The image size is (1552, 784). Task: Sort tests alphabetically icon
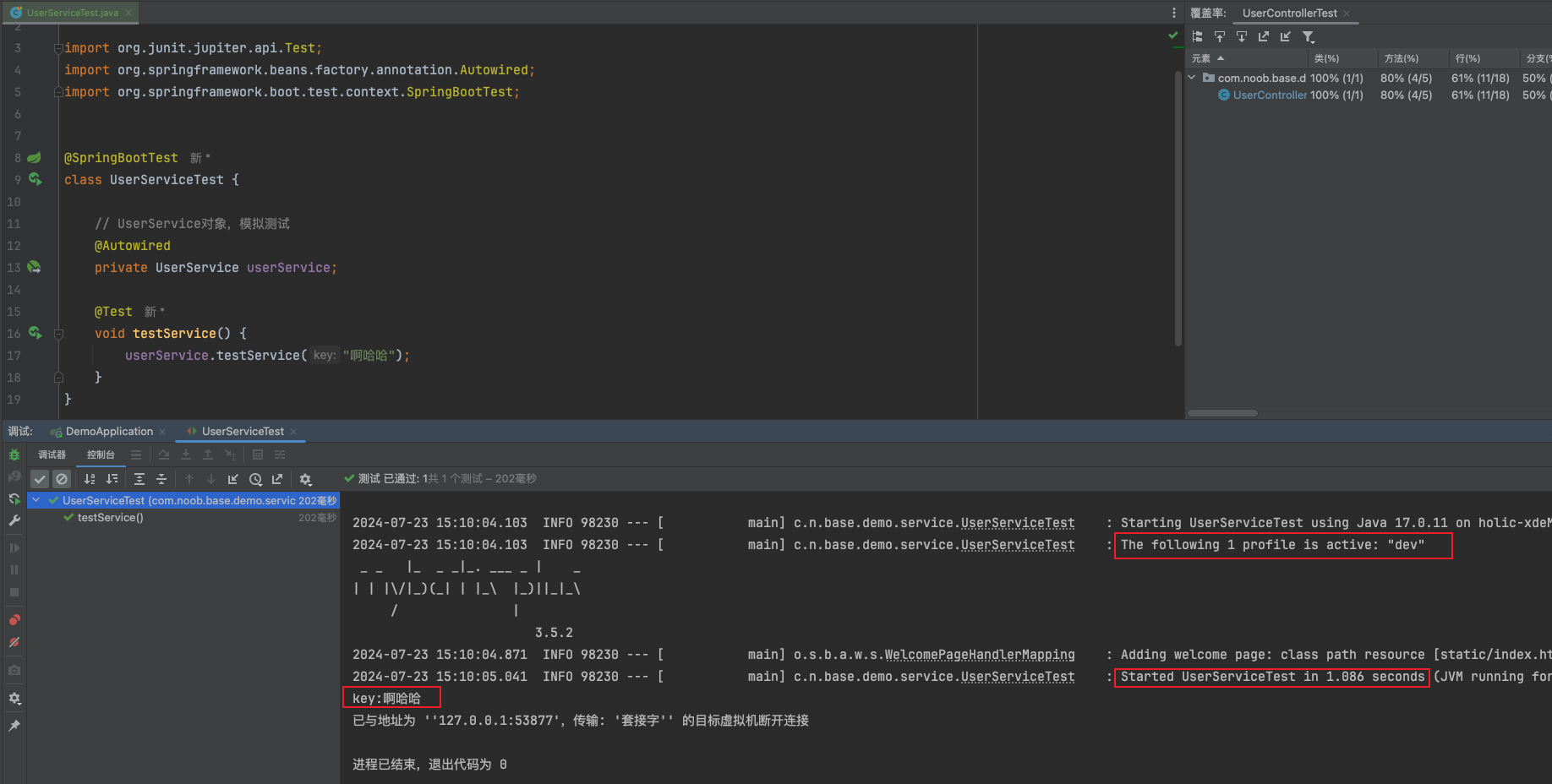click(90, 479)
